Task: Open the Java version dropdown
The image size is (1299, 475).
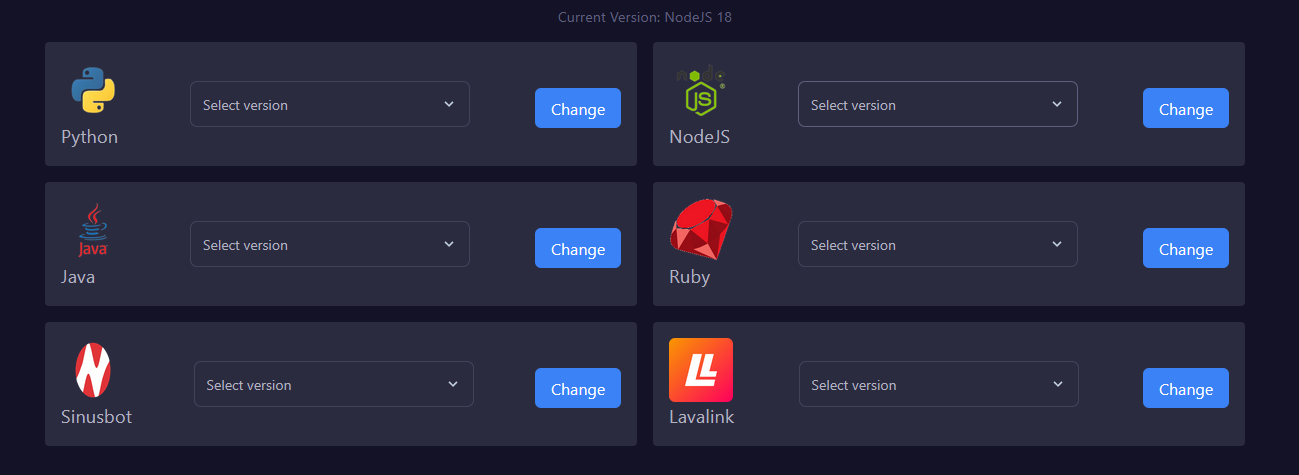Action: 330,244
